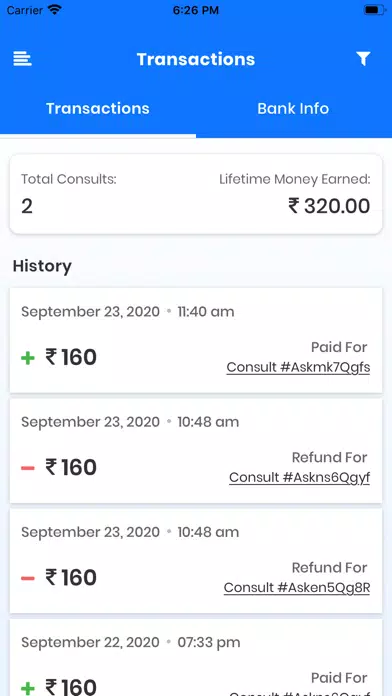Open link Consult #Asken5Qg8R

297,588
